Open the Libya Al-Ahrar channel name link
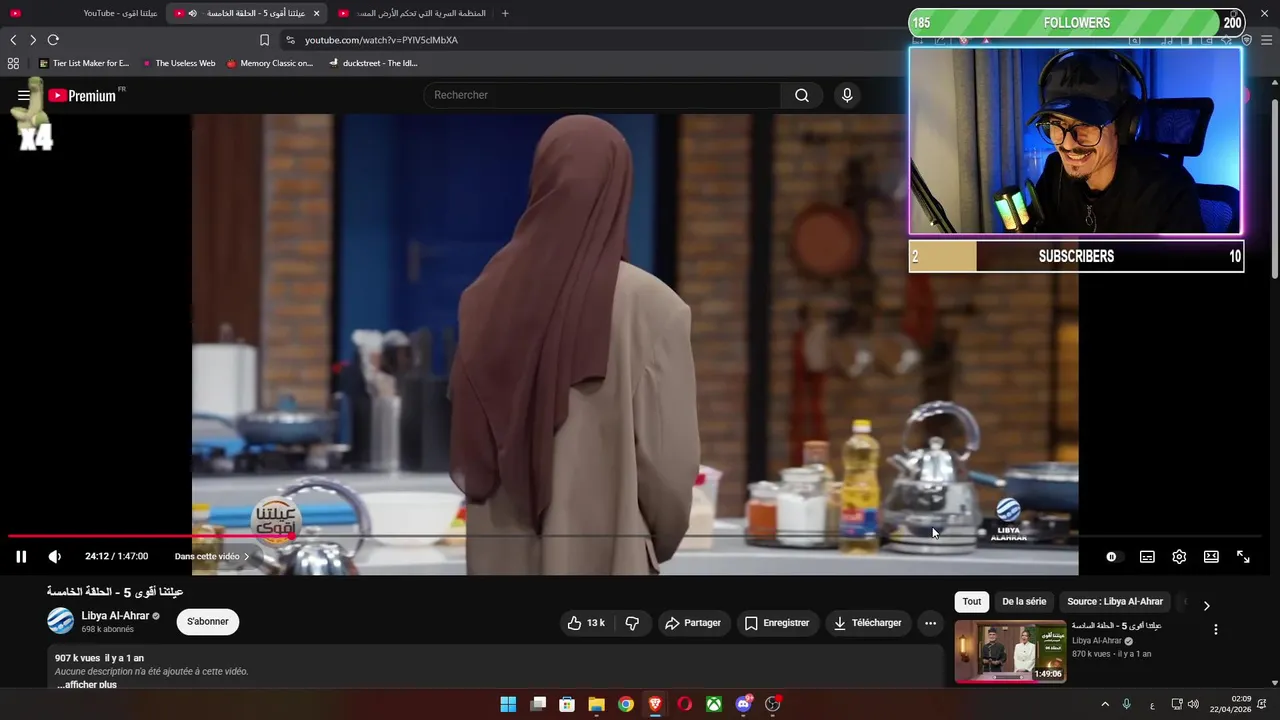The image size is (1280, 720). [115, 616]
